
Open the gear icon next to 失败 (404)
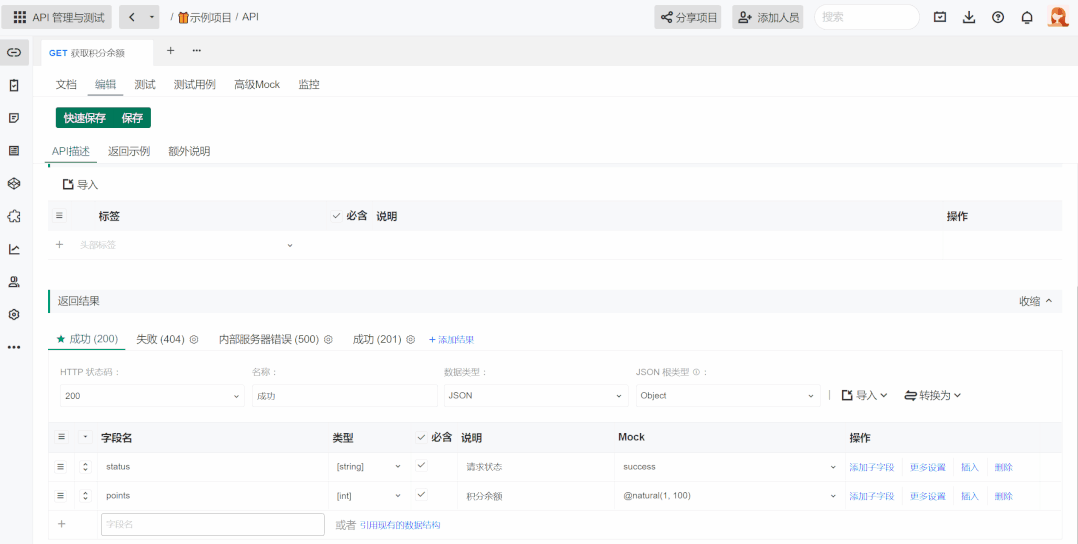pos(194,340)
